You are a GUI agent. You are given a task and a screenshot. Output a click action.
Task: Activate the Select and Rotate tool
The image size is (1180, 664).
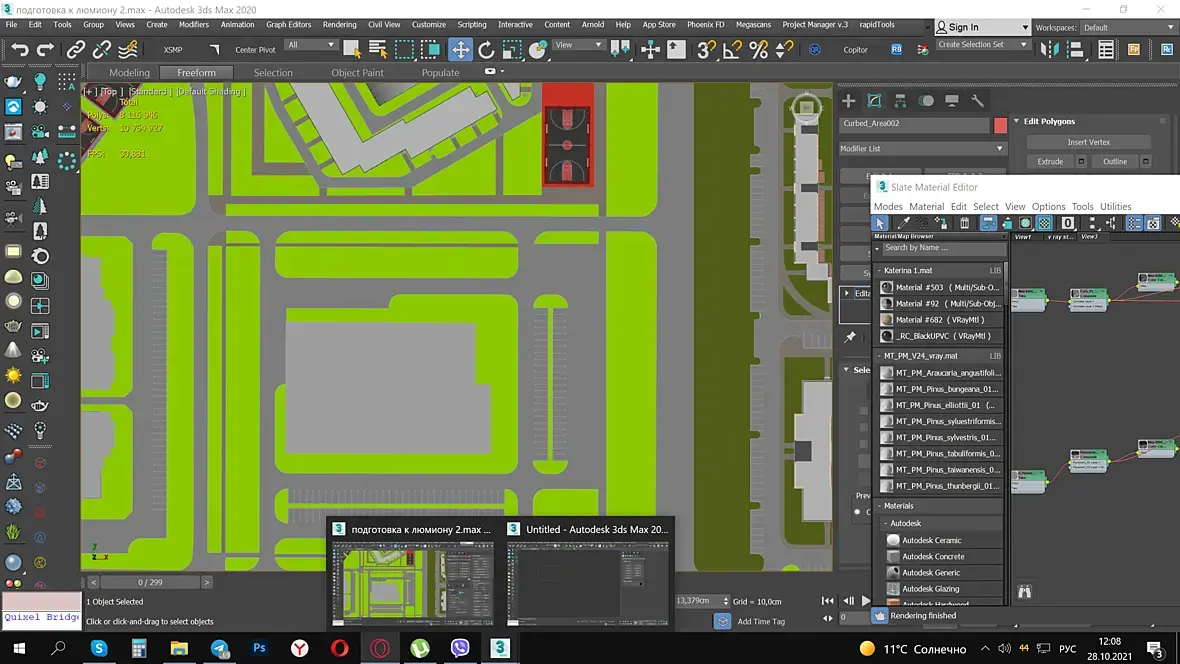click(486, 49)
